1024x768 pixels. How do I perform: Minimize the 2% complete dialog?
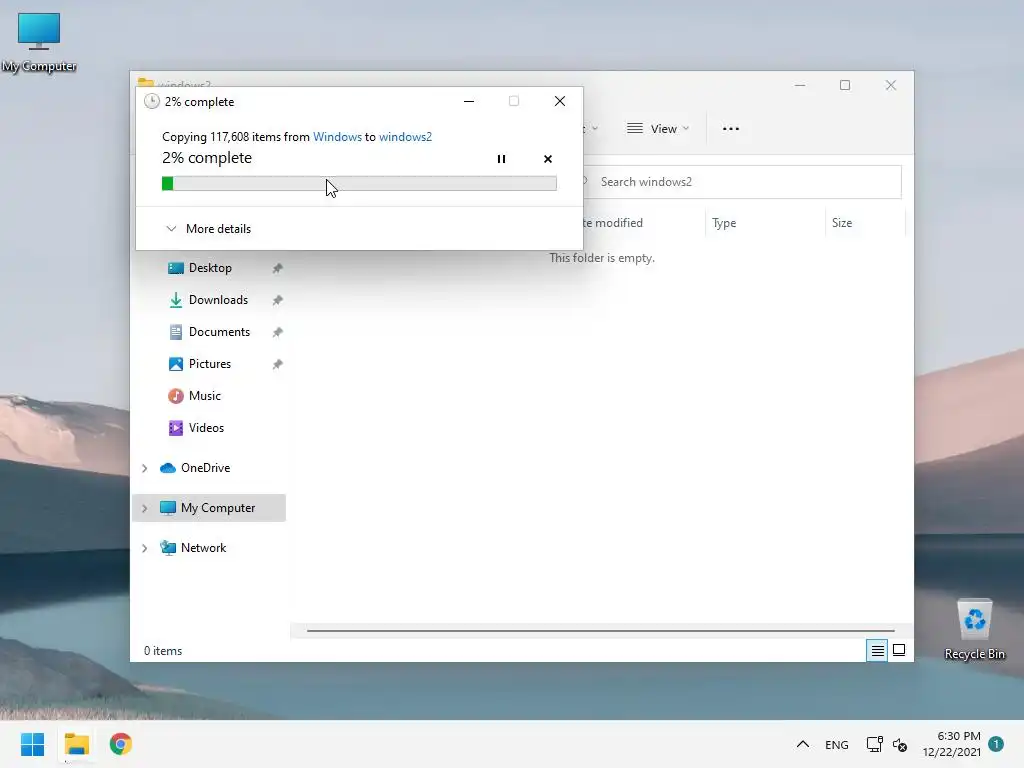(x=469, y=101)
